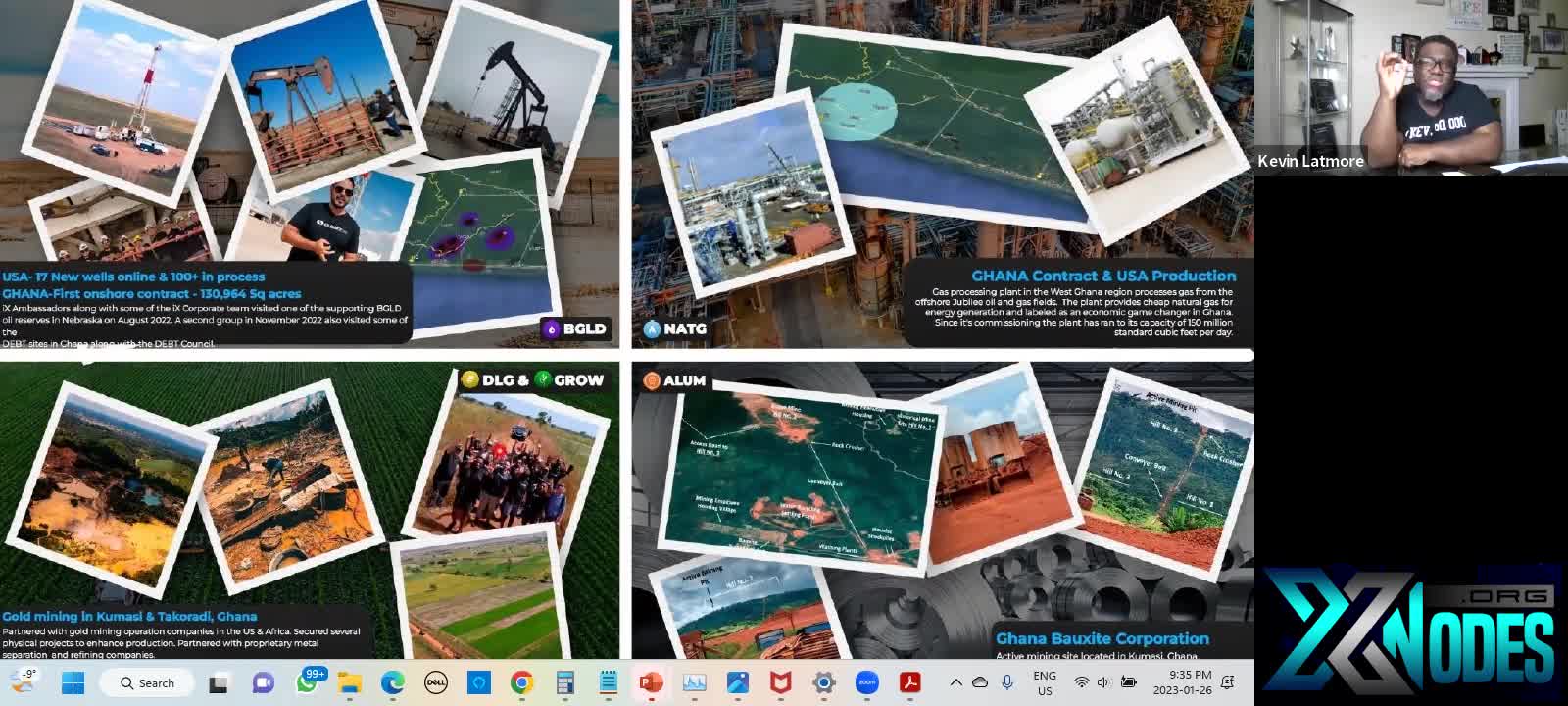1568x706 pixels.
Task: Open the ENG US language switcher
Action: click(x=1045, y=682)
